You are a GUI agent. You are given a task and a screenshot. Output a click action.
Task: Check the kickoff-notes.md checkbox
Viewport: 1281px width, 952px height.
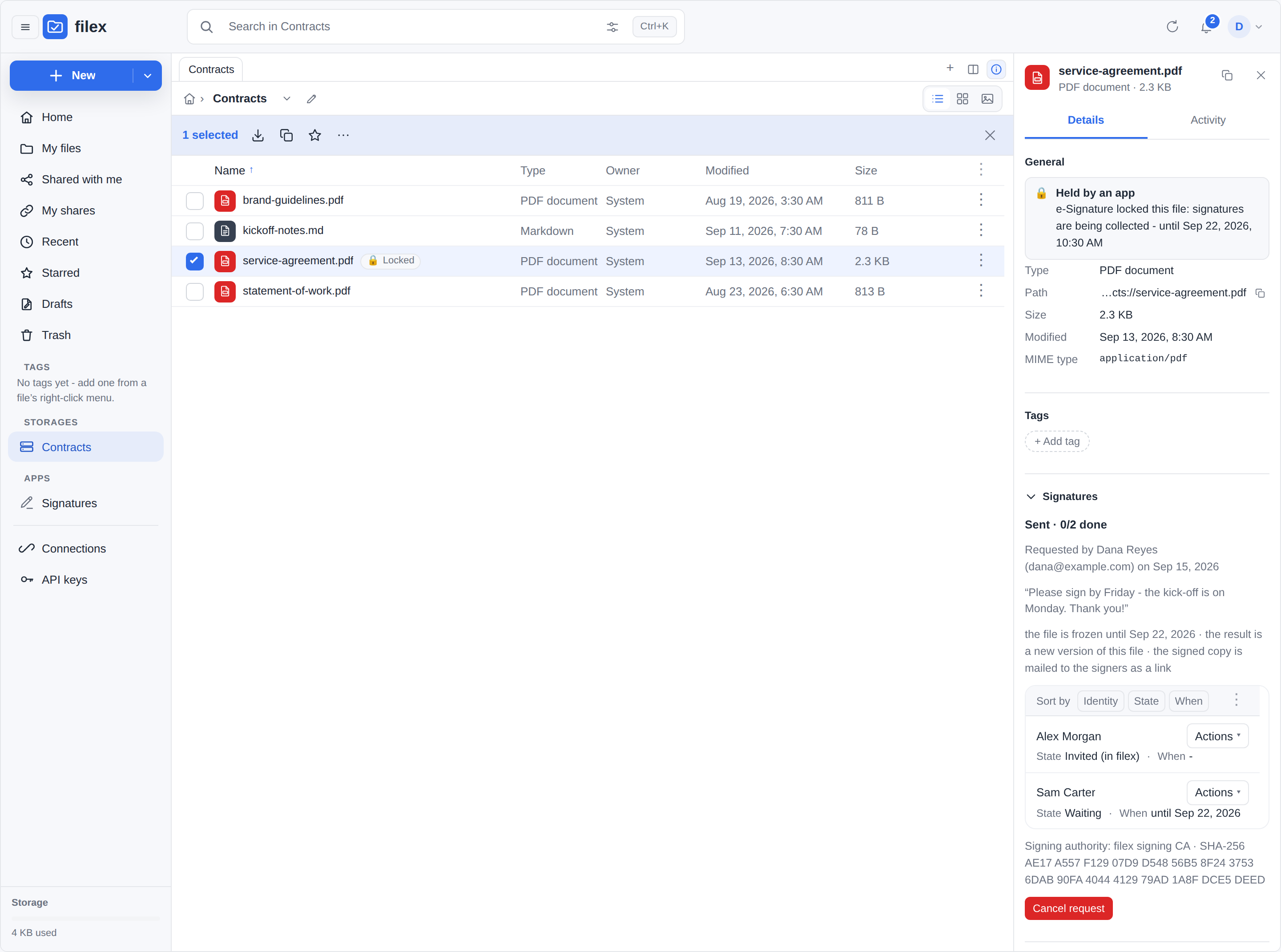click(195, 230)
